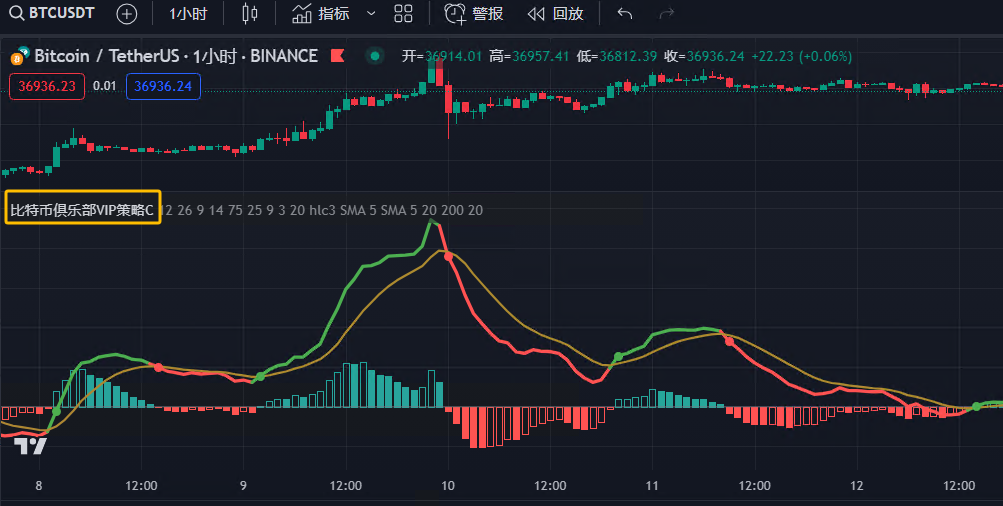
Task: Click the date label 10 on time axis
Action: click(448, 485)
